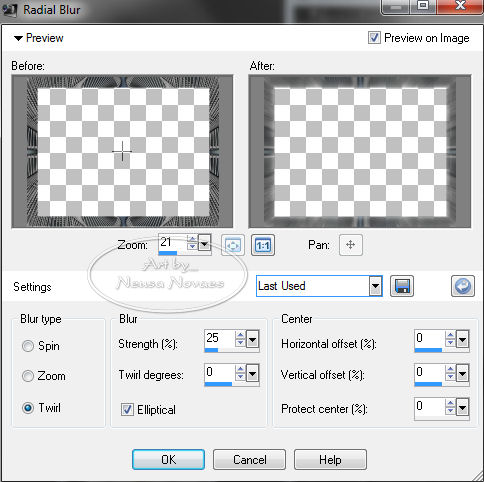The width and height of the screenshot is (484, 482).
Task: Open the Zoom value slider arrow
Action: tap(204, 243)
